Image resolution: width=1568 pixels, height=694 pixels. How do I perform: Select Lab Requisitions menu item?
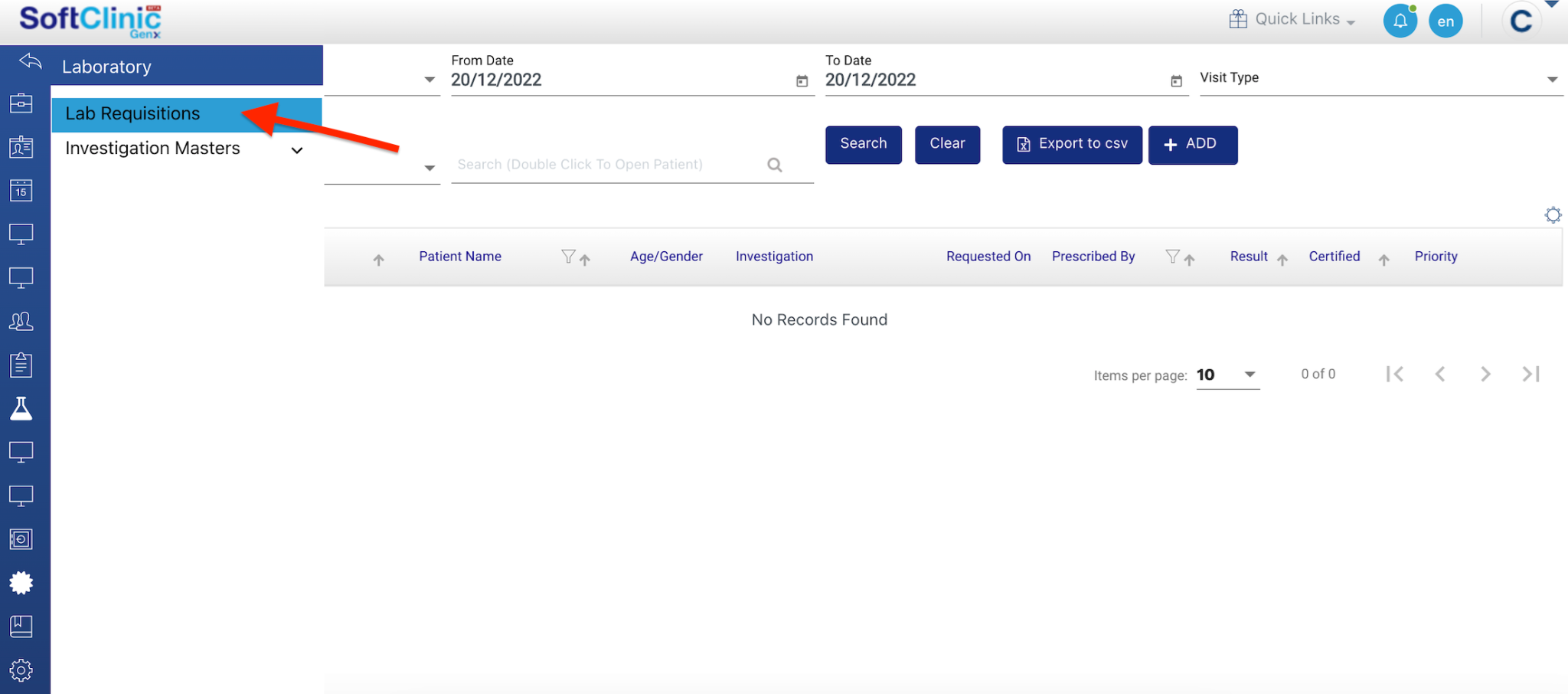(x=132, y=114)
